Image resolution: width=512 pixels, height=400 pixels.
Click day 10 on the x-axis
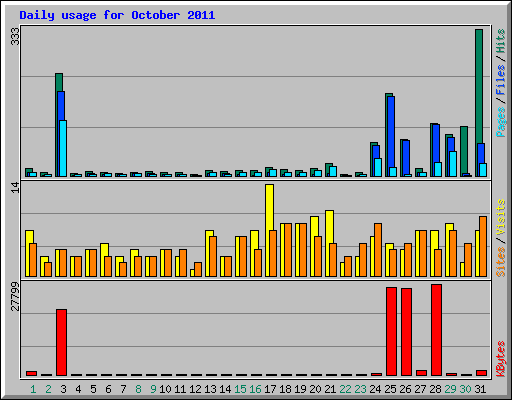(x=165, y=389)
